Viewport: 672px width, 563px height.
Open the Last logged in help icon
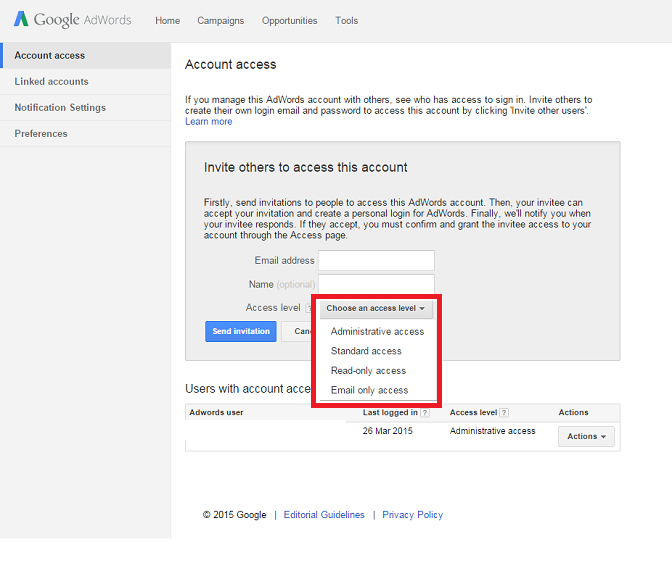425,413
